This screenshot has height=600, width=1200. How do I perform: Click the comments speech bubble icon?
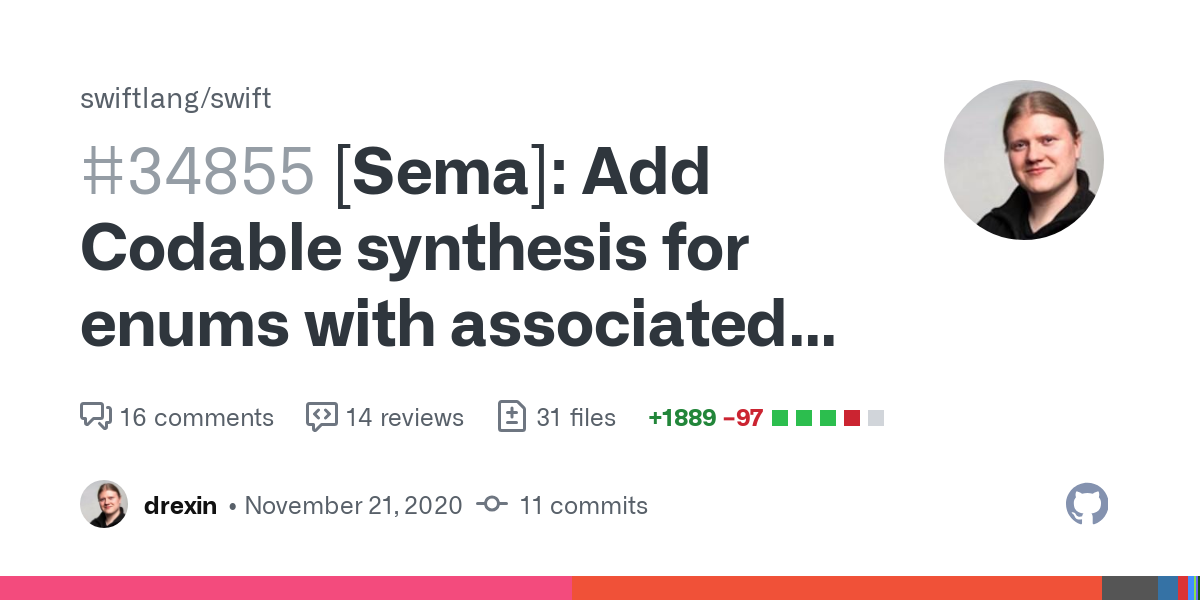coord(95,416)
